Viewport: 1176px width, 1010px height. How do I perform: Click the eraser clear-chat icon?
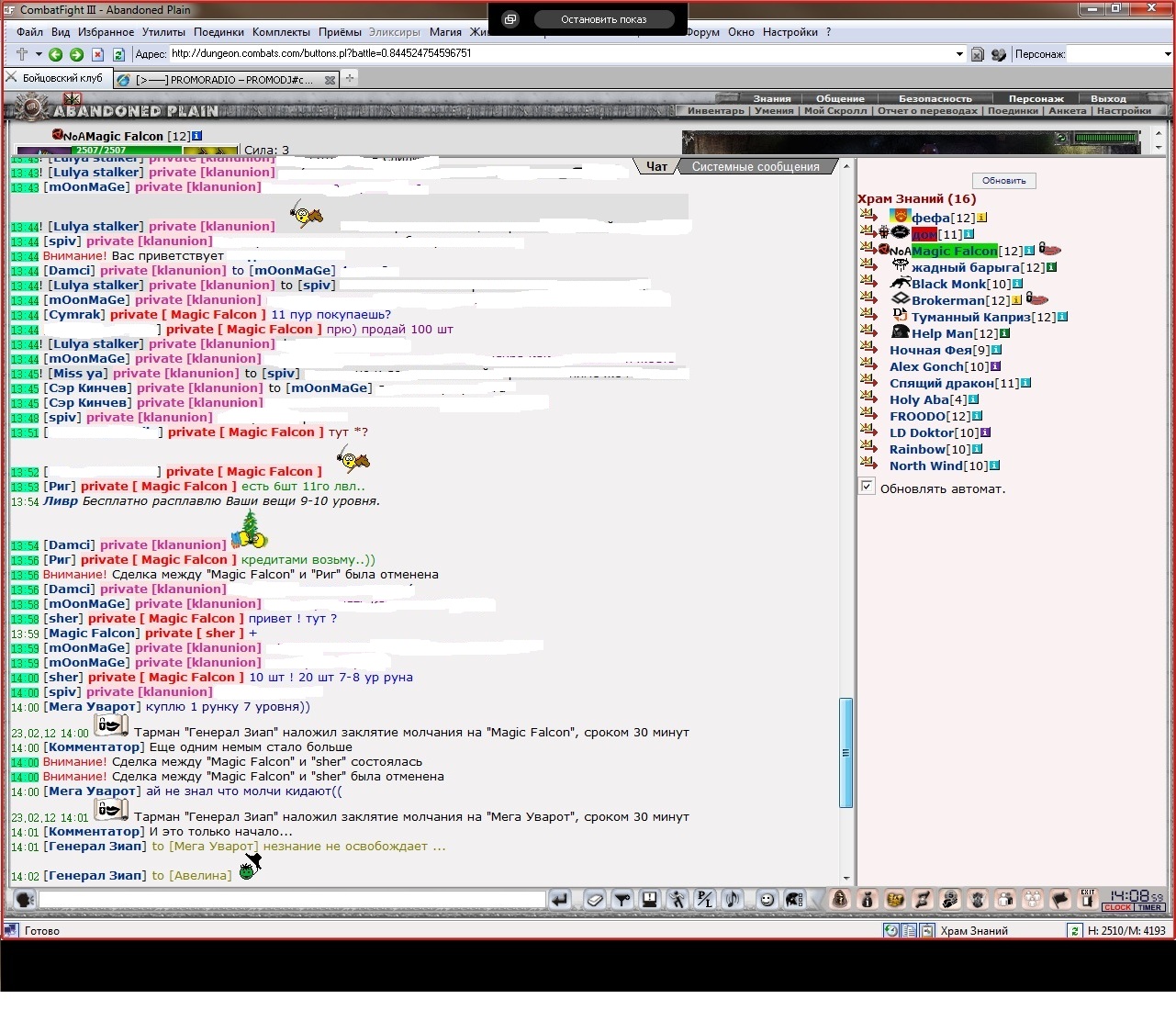tap(595, 900)
